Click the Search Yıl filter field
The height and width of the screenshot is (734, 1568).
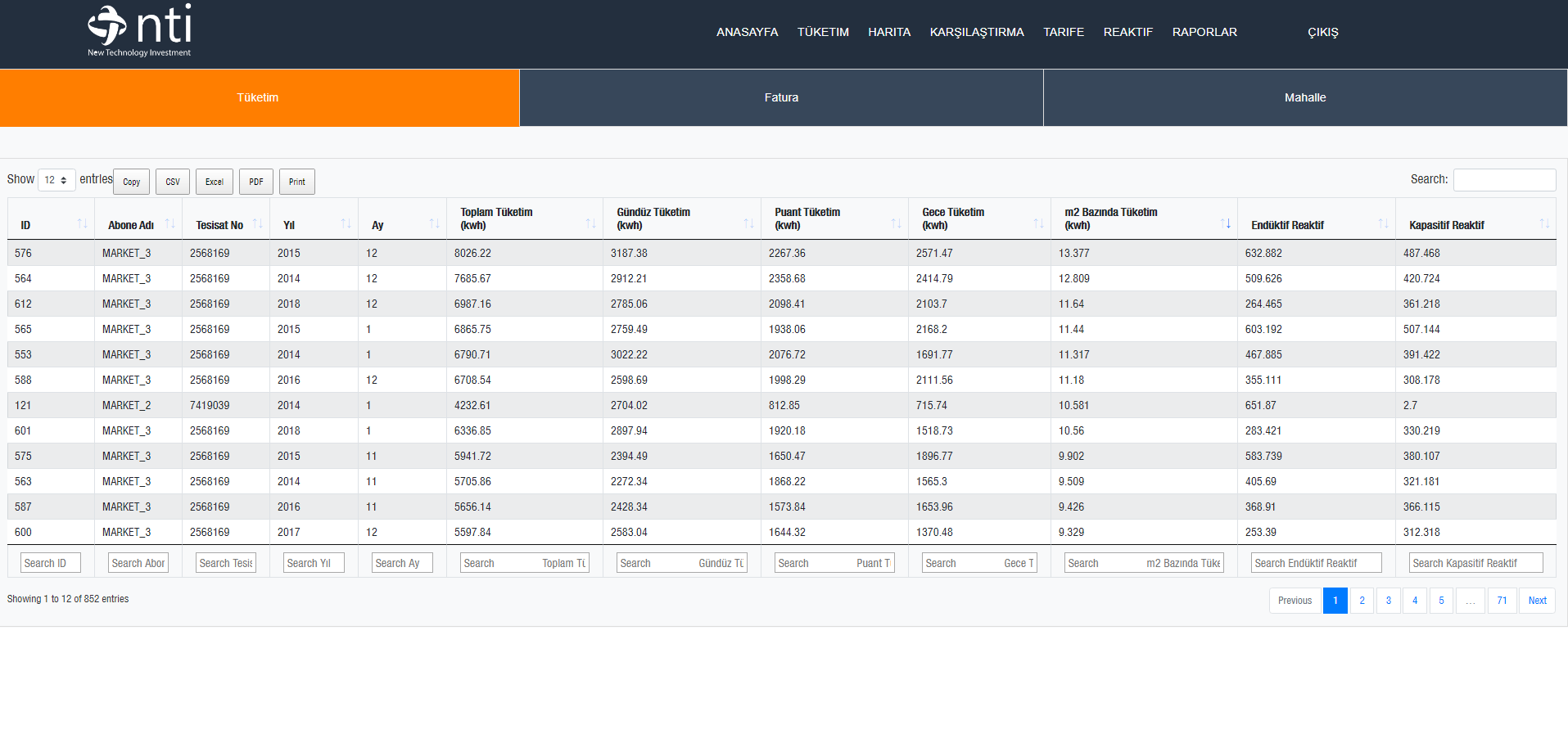(314, 563)
